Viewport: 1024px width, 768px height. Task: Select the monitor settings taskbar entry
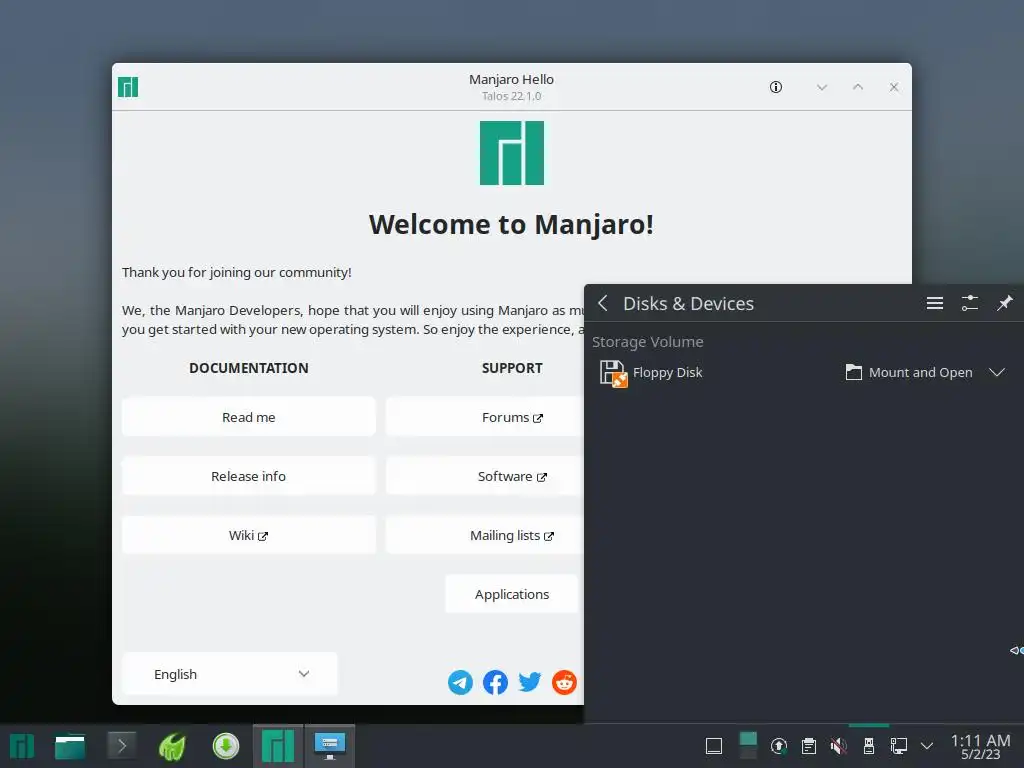pos(330,746)
